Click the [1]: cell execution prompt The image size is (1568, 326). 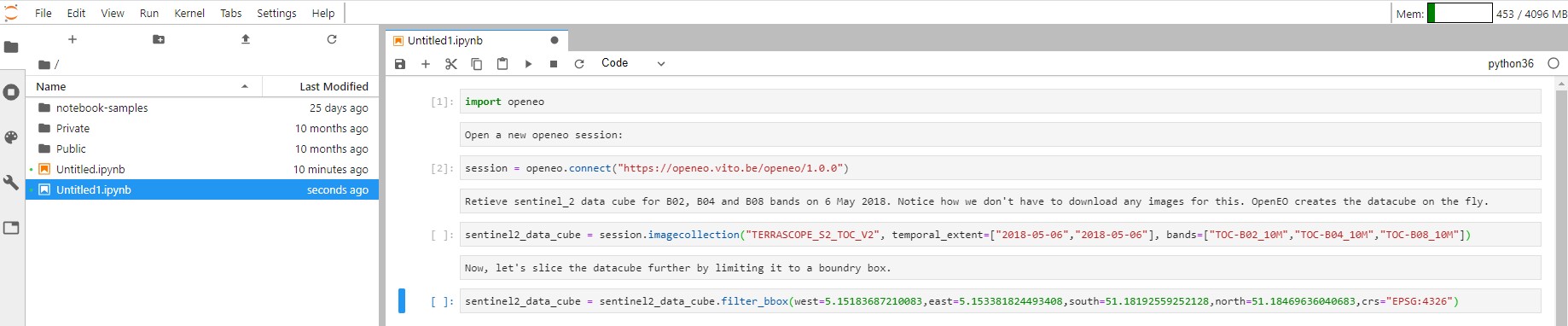pos(442,102)
